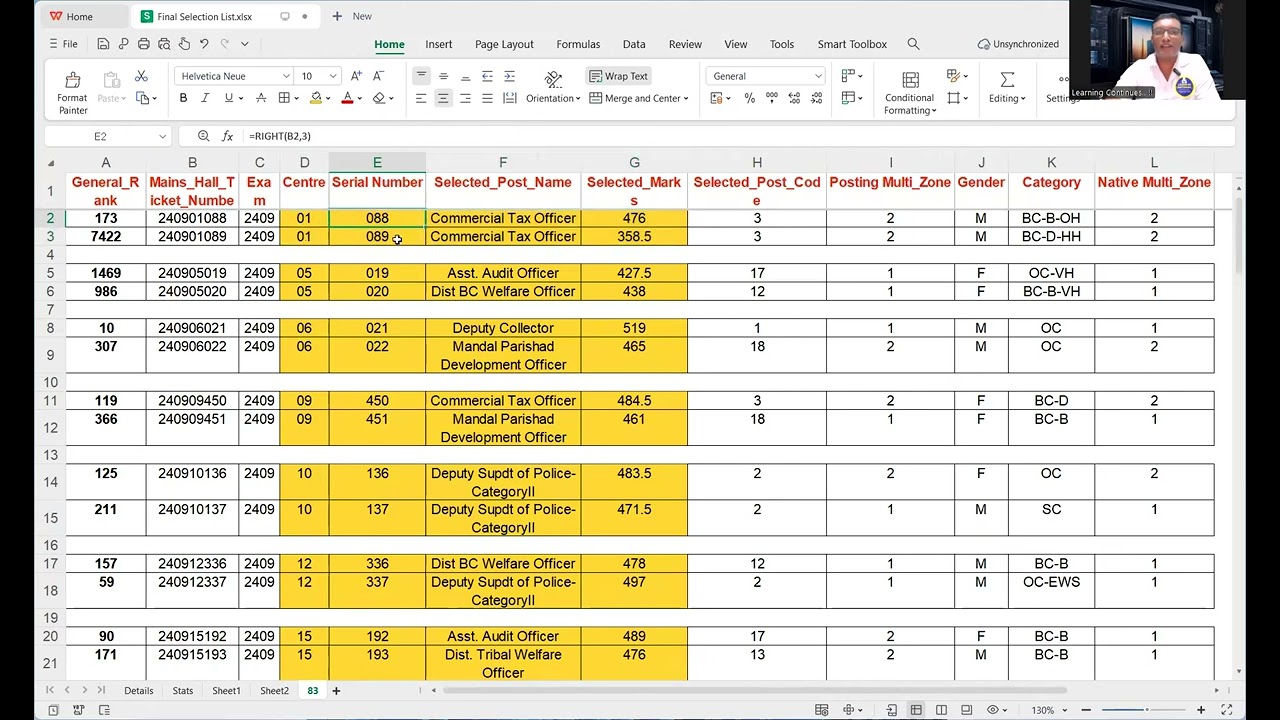Switch to the Insert ribbon tab

pyautogui.click(x=438, y=44)
